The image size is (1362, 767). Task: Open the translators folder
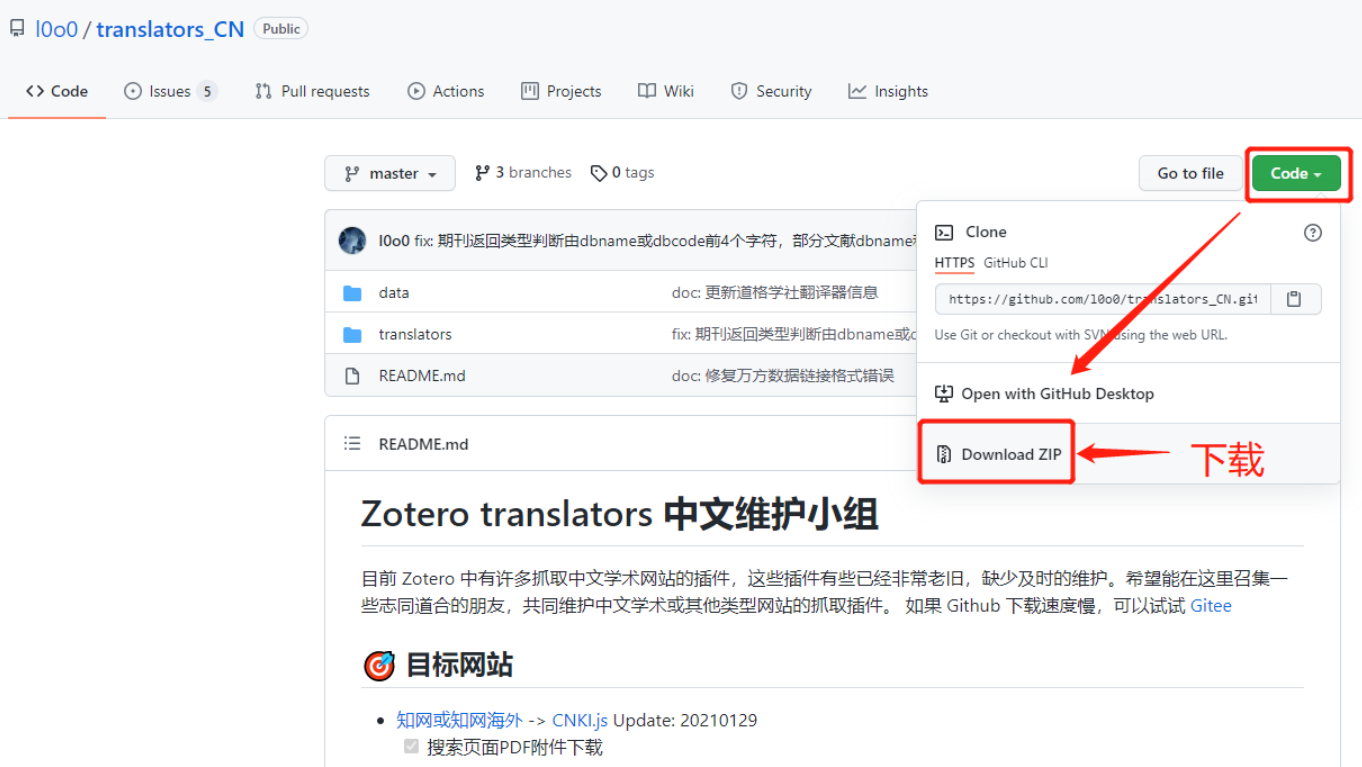(x=415, y=335)
